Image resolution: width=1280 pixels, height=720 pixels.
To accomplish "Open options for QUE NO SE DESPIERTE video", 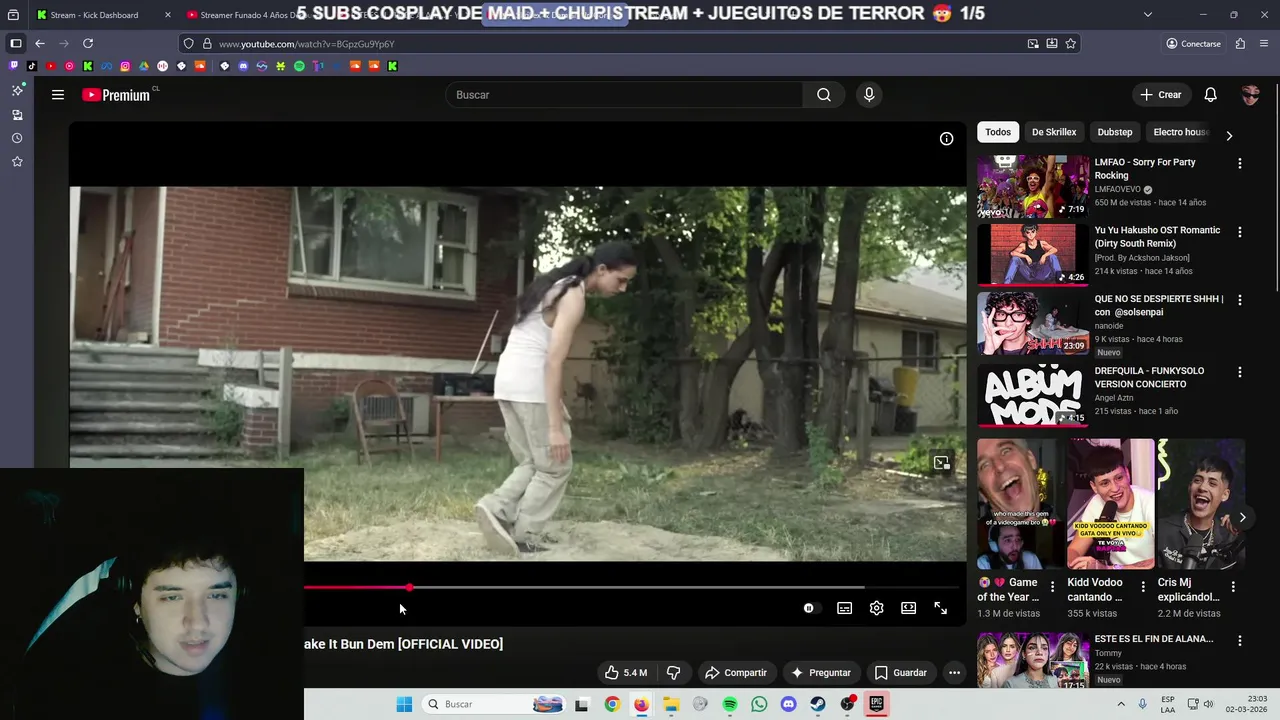I will [1240, 300].
